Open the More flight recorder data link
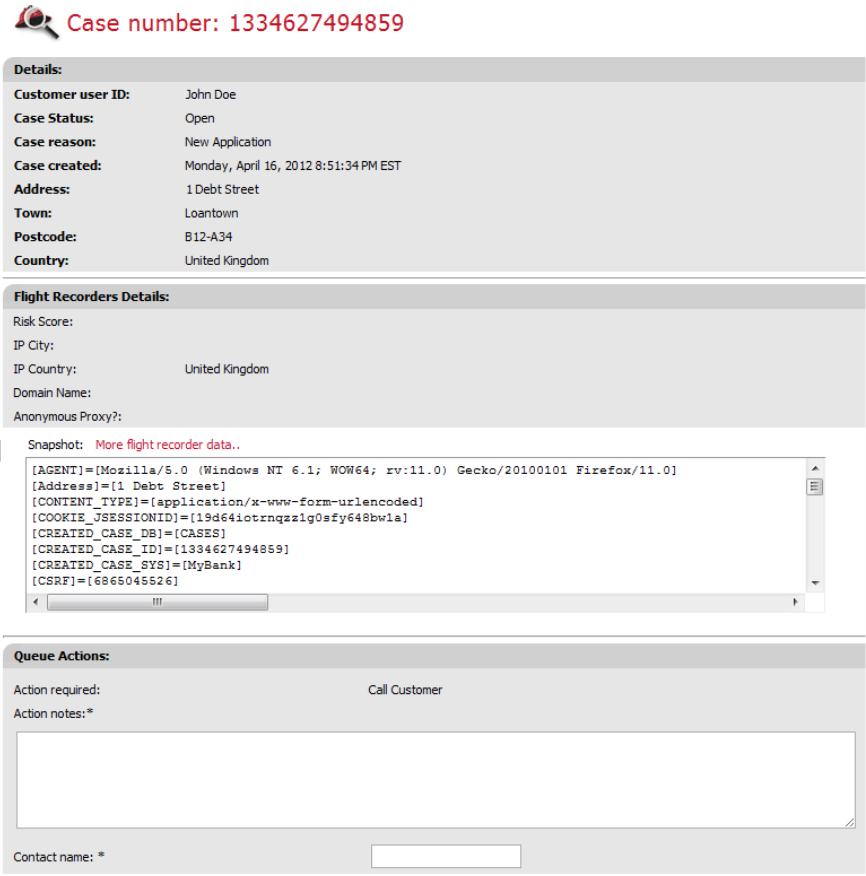 [167, 445]
